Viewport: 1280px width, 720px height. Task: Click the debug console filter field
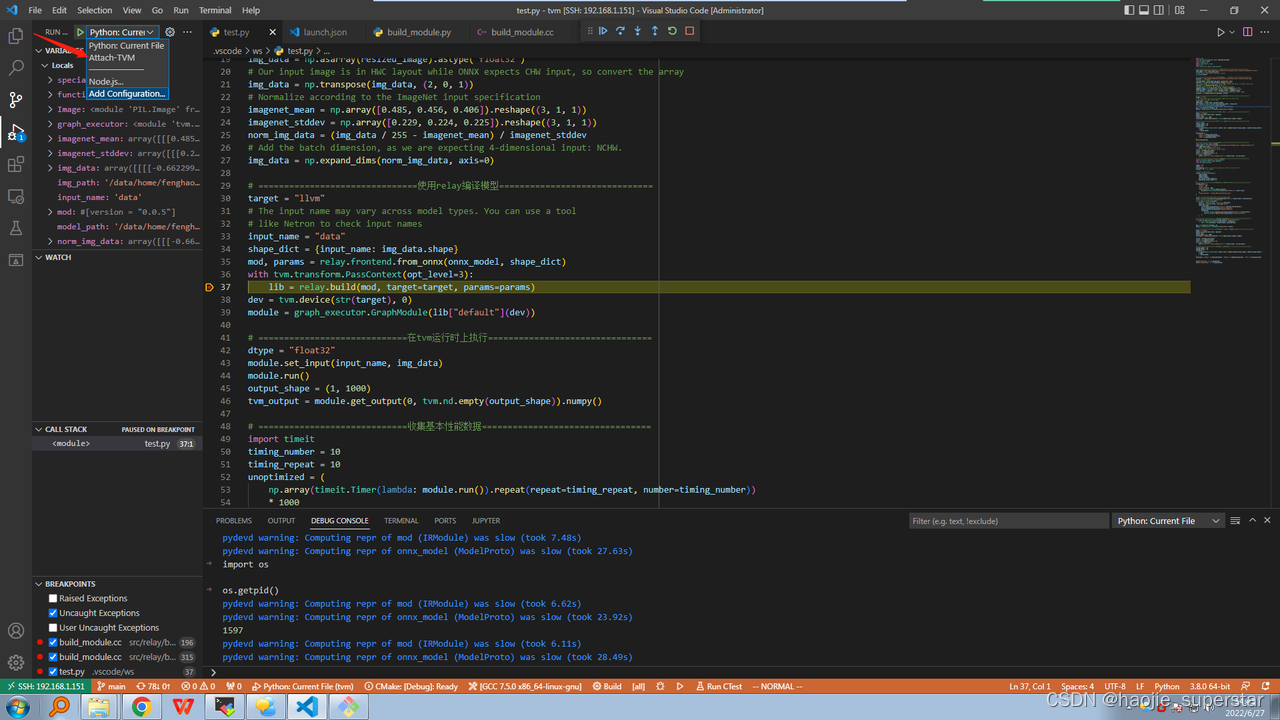[x=1008, y=520]
